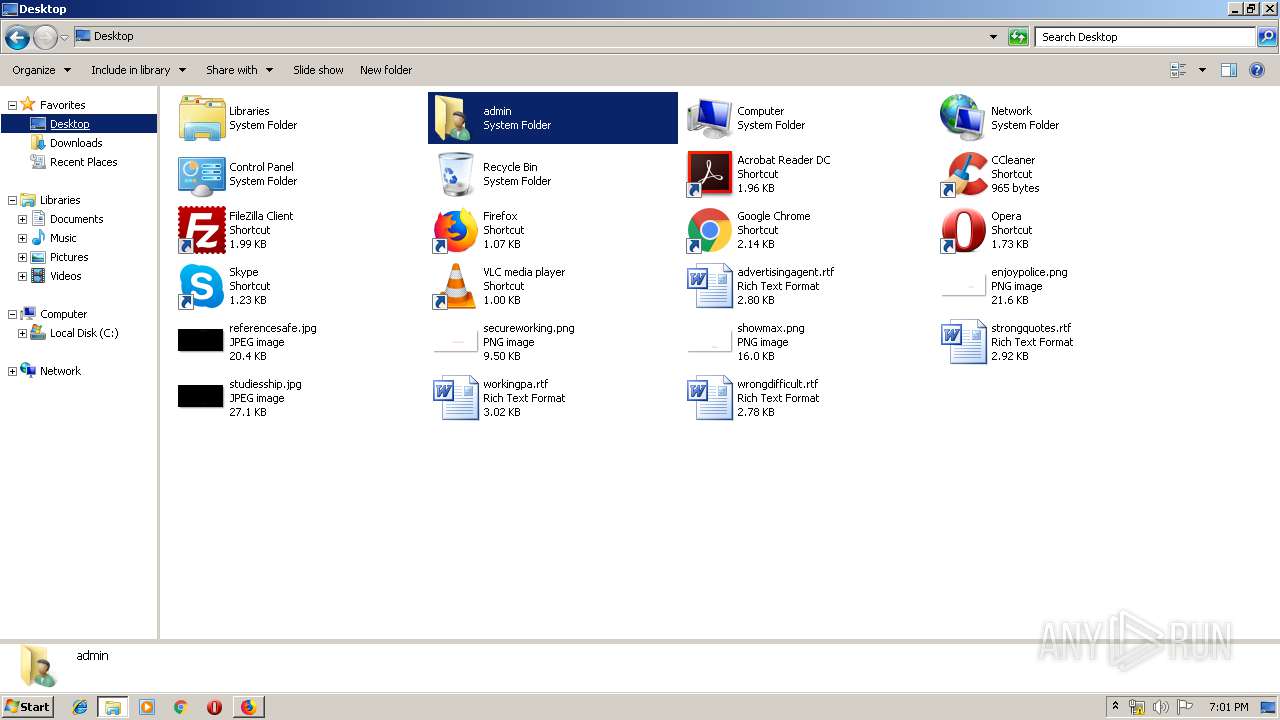1280x720 pixels.
Task: Select Recent Places in Favorites
Action: (x=83, y=162)
